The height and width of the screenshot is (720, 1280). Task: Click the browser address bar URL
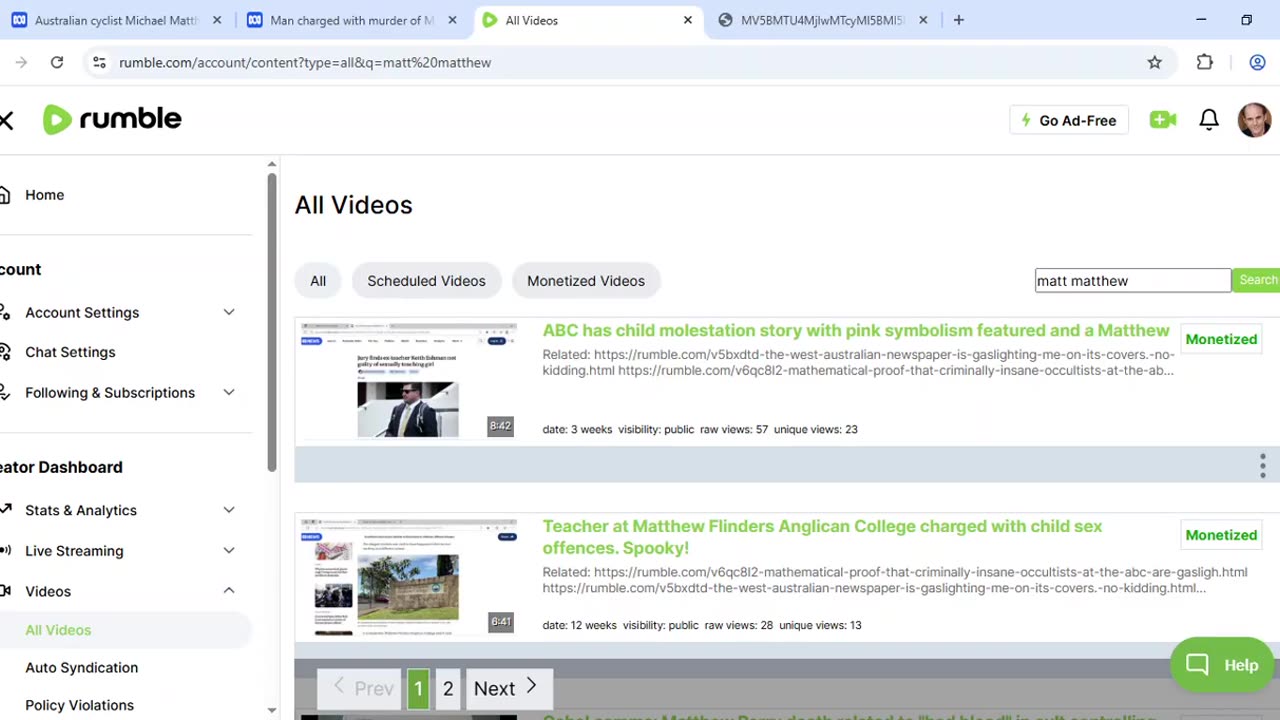[x=305, y=62]
